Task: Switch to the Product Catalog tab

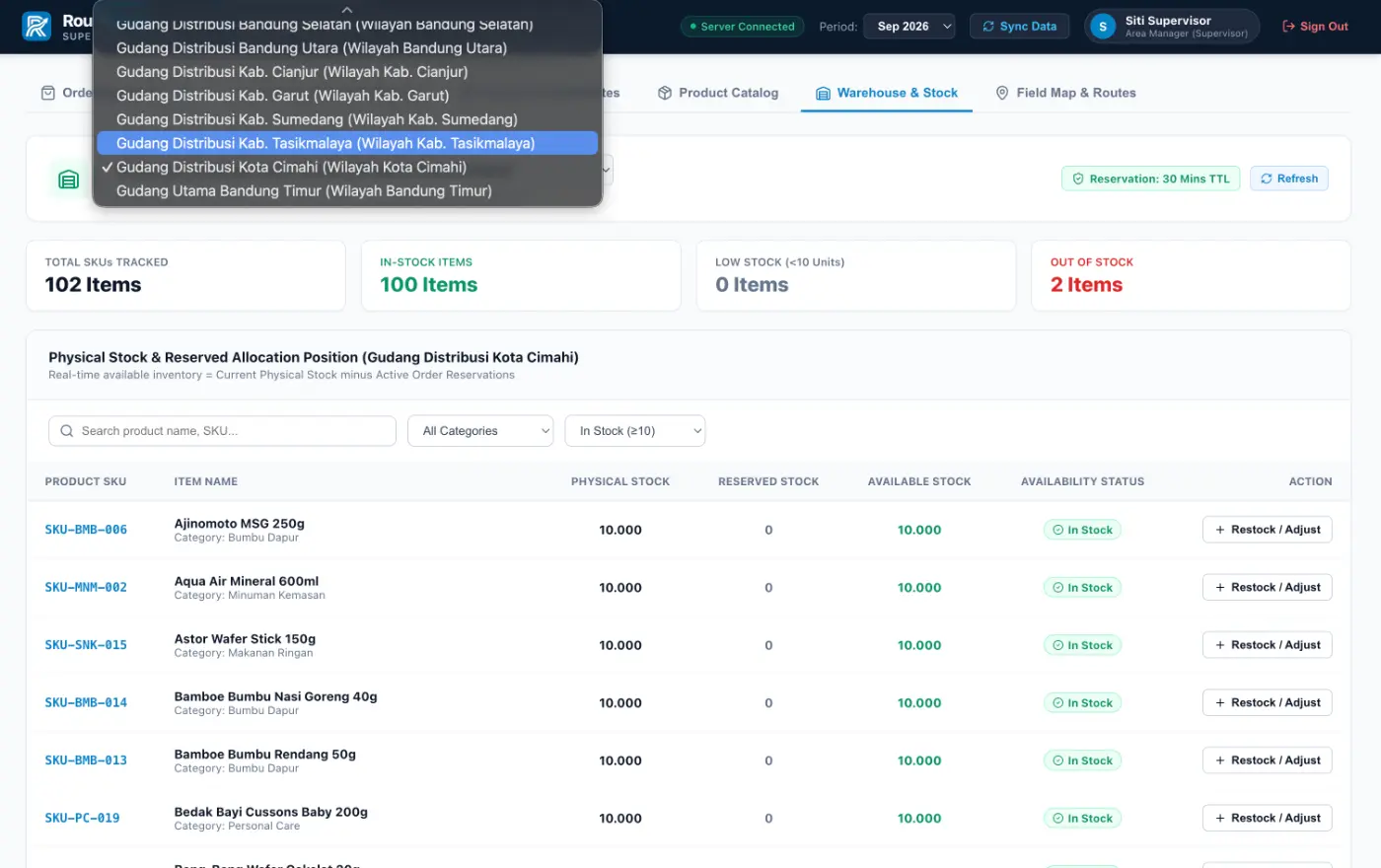Action: click(x=718, y=93)
